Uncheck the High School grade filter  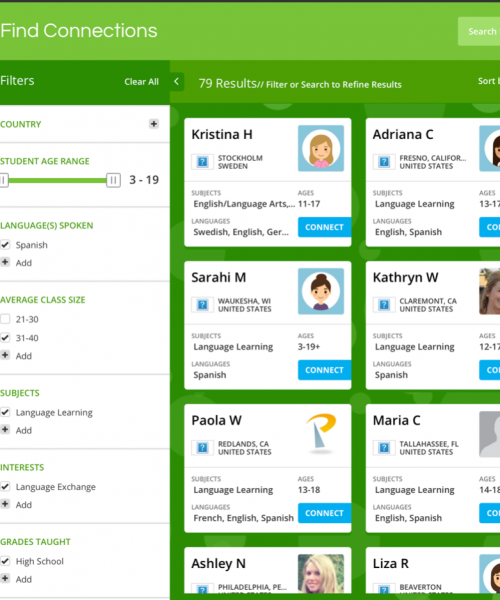coord(5,561)
